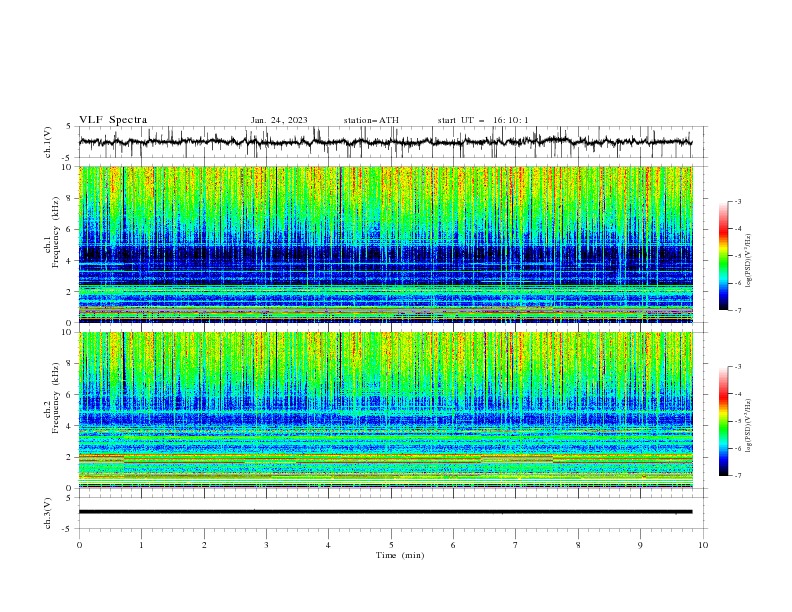Select the "start UT = 16:10:1" text
The height and width of the screenshot is (612, 792).
tap(483, 120)
